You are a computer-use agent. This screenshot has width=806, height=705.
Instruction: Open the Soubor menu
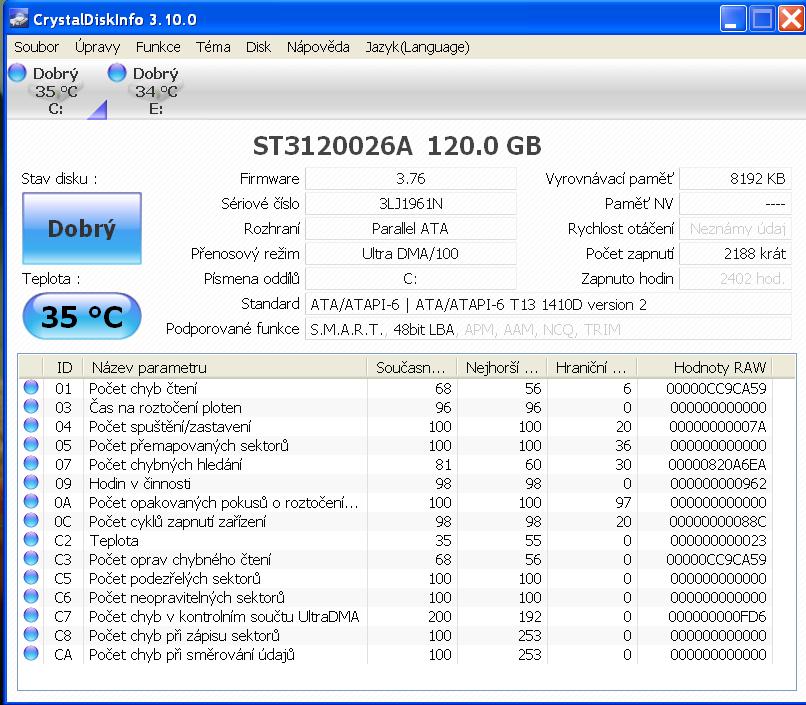[36, 47]
